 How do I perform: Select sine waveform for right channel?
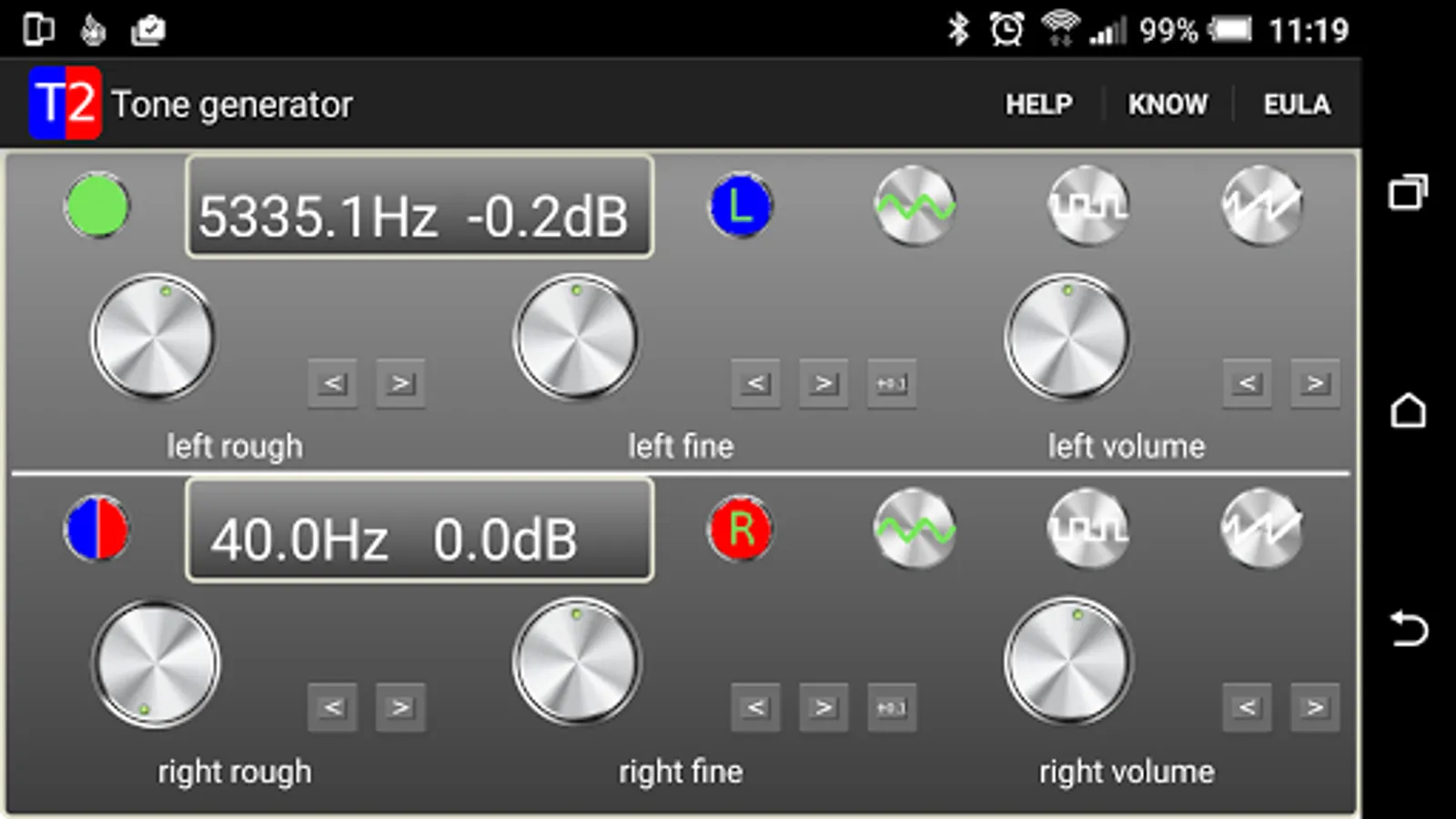(x=915, y=529)
